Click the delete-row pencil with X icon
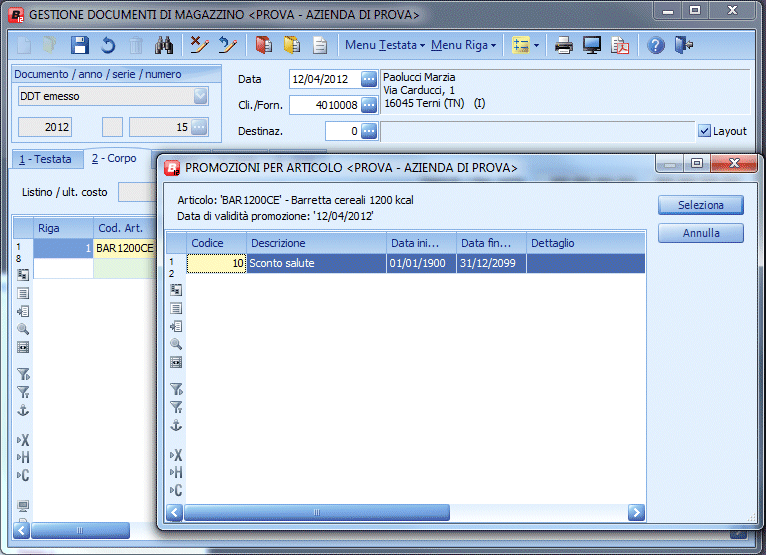Image resolution: width=766 pixels, height=555 pixels. [x=199, y=45]
